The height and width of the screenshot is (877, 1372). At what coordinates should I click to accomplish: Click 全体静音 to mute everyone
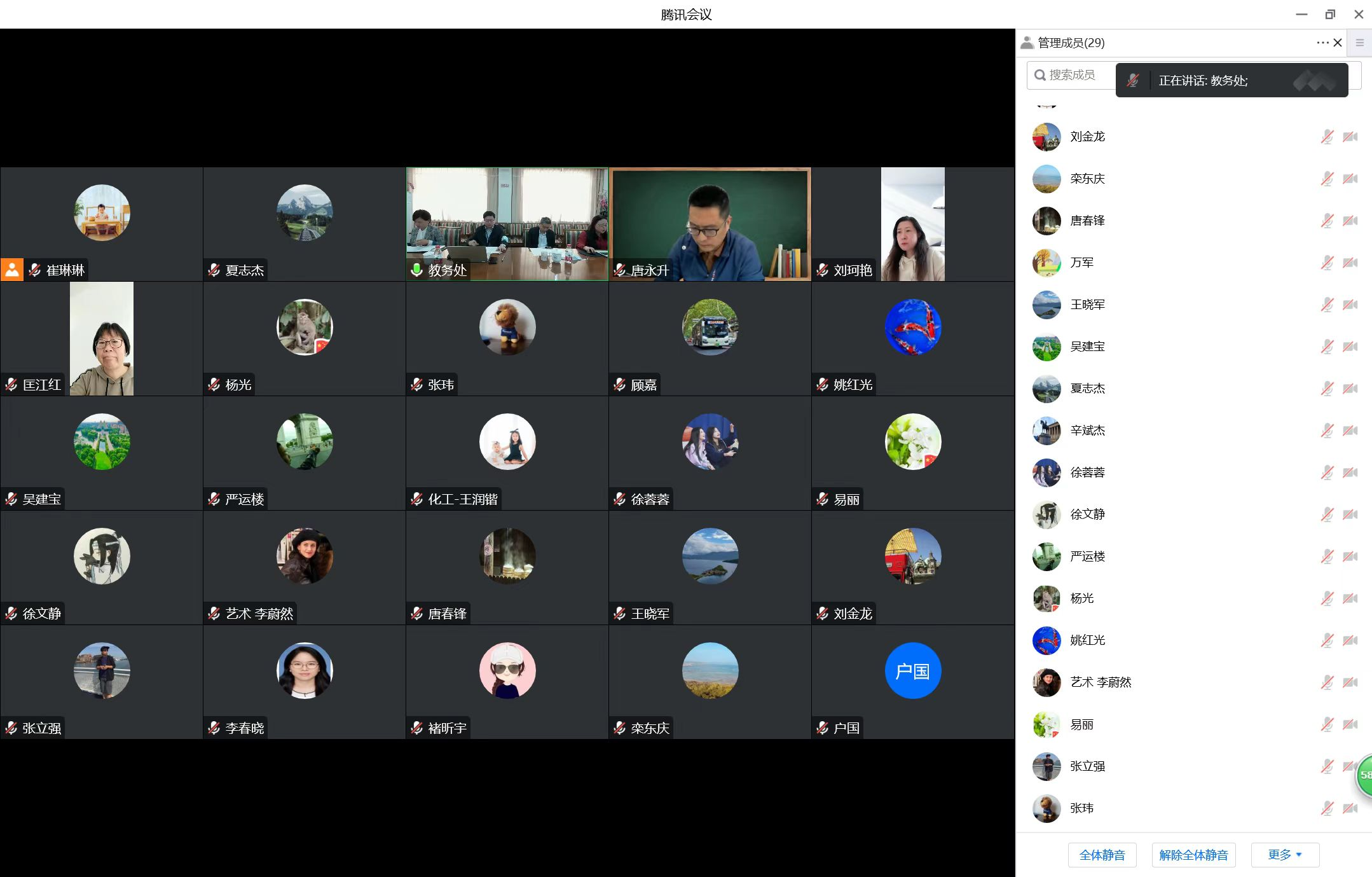pyautogui.click(x=1102, y=855)
